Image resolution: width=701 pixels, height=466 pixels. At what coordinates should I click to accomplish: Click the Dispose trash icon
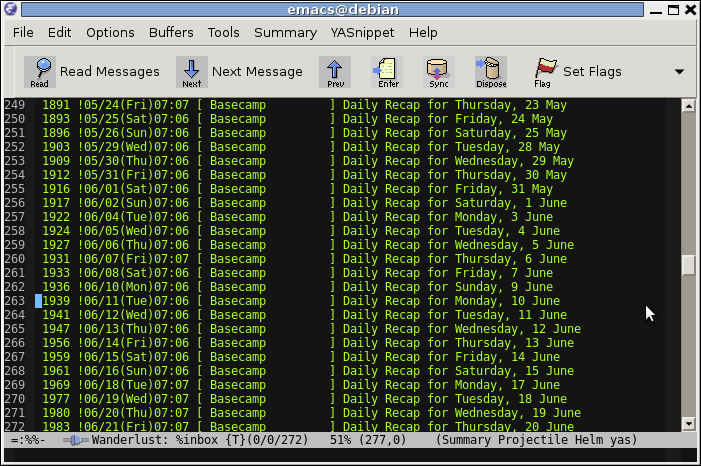point(491,72)
